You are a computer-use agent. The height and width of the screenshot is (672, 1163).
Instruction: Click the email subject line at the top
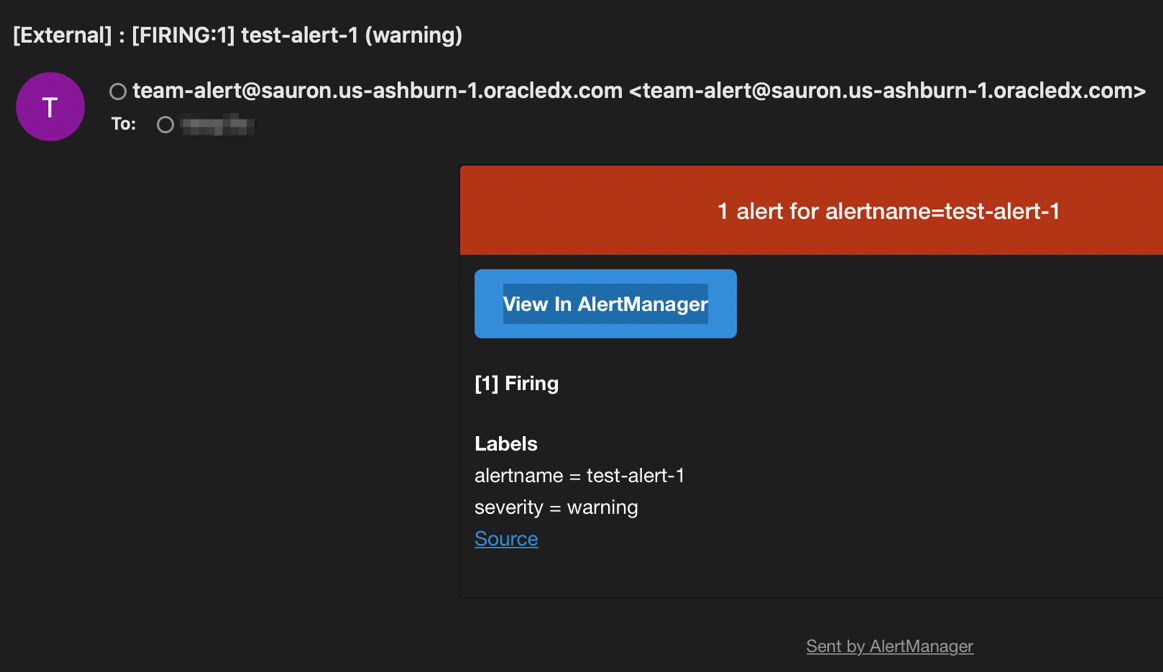(x=236, y=35)
